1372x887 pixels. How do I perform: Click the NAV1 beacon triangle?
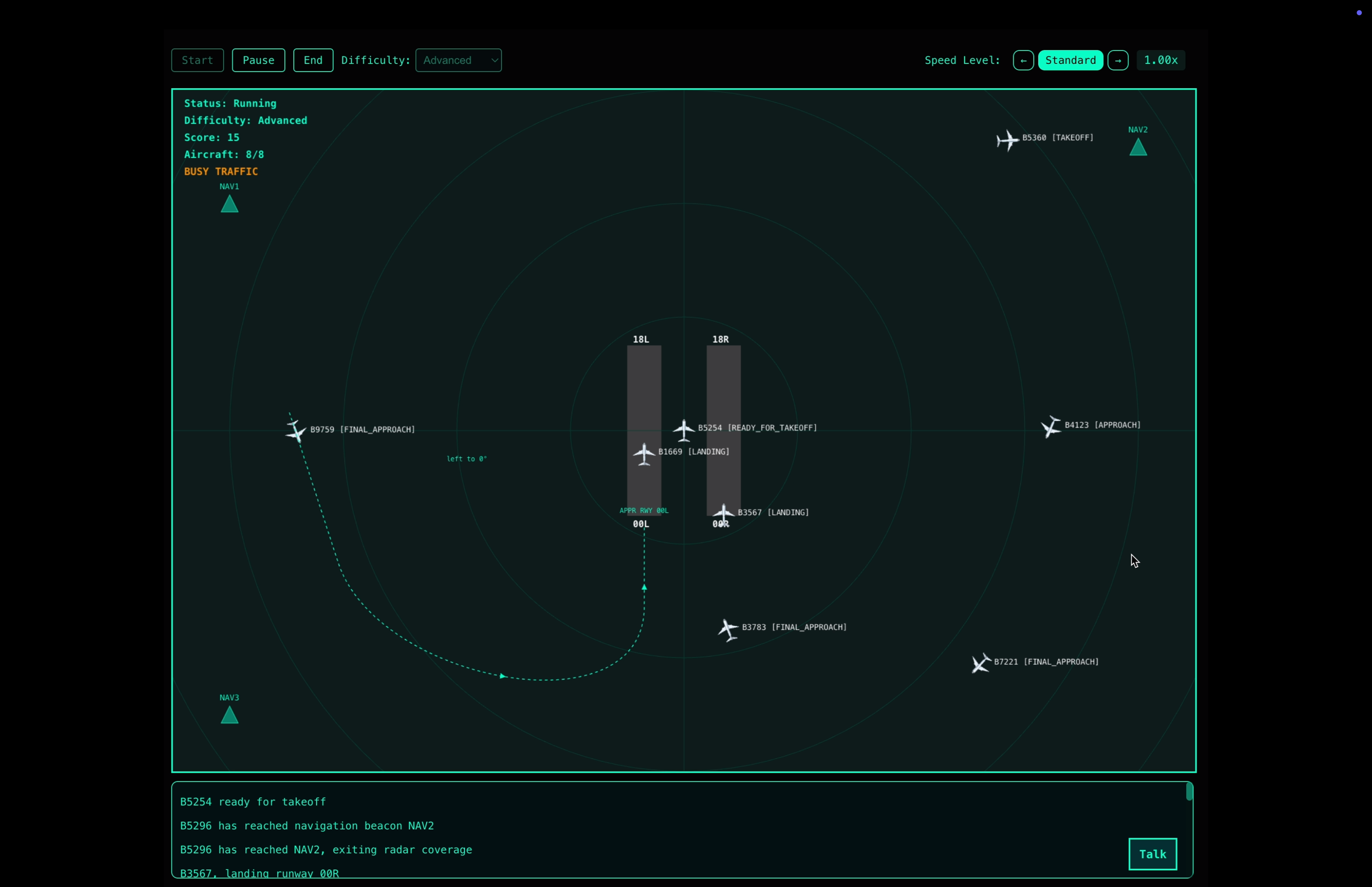(230, 204)
